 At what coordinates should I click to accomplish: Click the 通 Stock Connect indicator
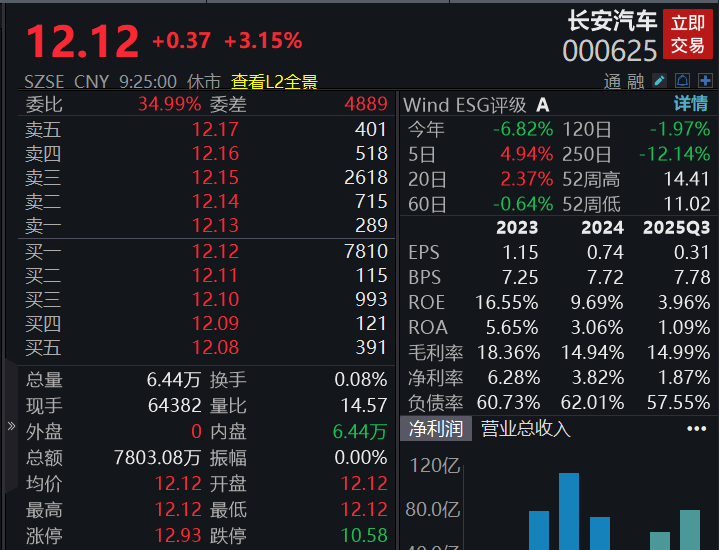[613, 82]
